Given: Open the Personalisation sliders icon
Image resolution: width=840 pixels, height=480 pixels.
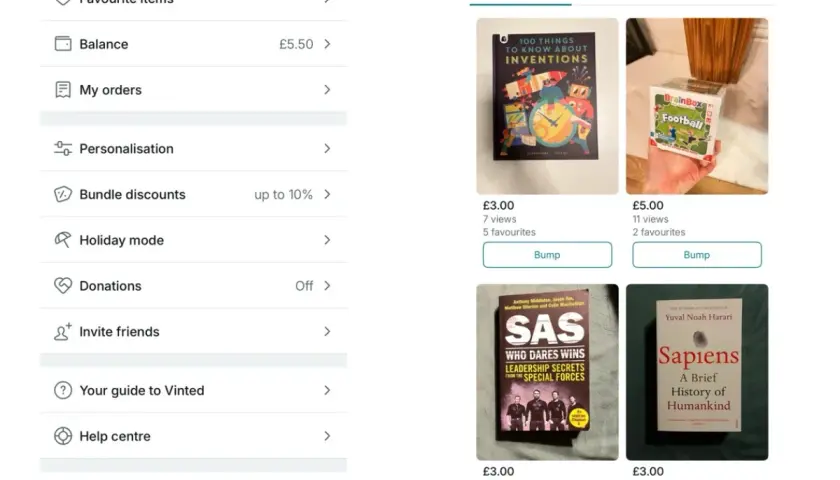Looking at the screenshot, I should pyautogui.click(x=63, y=148).
